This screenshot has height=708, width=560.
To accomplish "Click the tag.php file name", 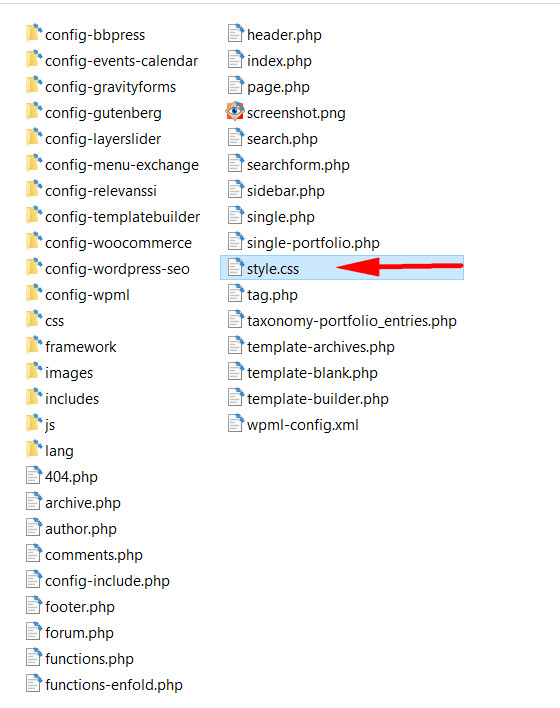I will 272,295.
